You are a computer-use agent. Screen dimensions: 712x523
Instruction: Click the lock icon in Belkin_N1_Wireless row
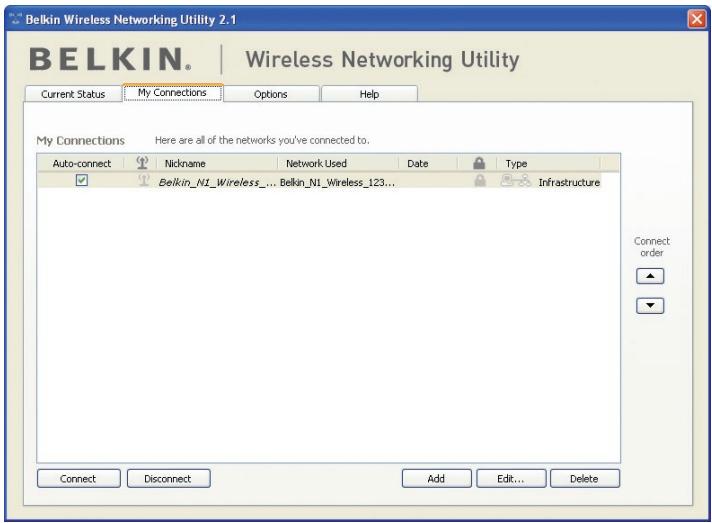click(x=480, y=181)
